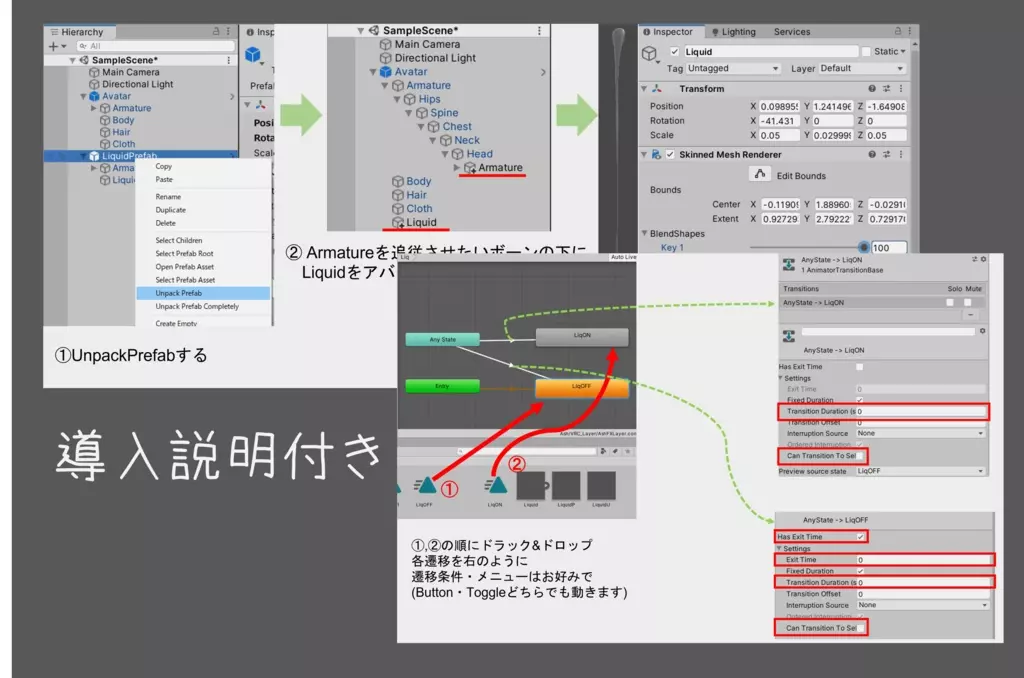Click the Edit Bounds icon button
Image resolution: width=1024 pixels, height=678 pixels.
760,174
